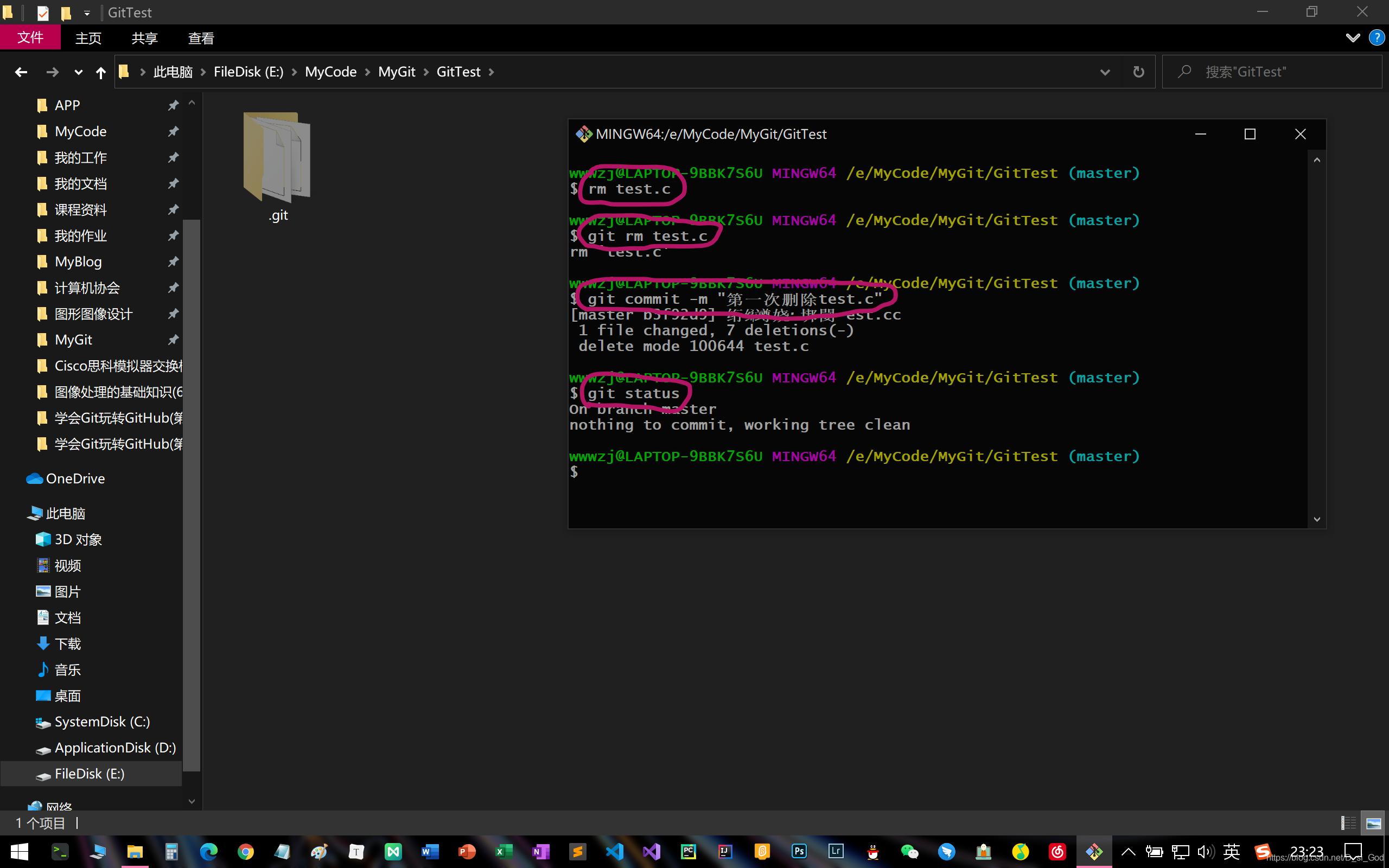
Task: Navigate back with the back arrow
Action: 21,72
